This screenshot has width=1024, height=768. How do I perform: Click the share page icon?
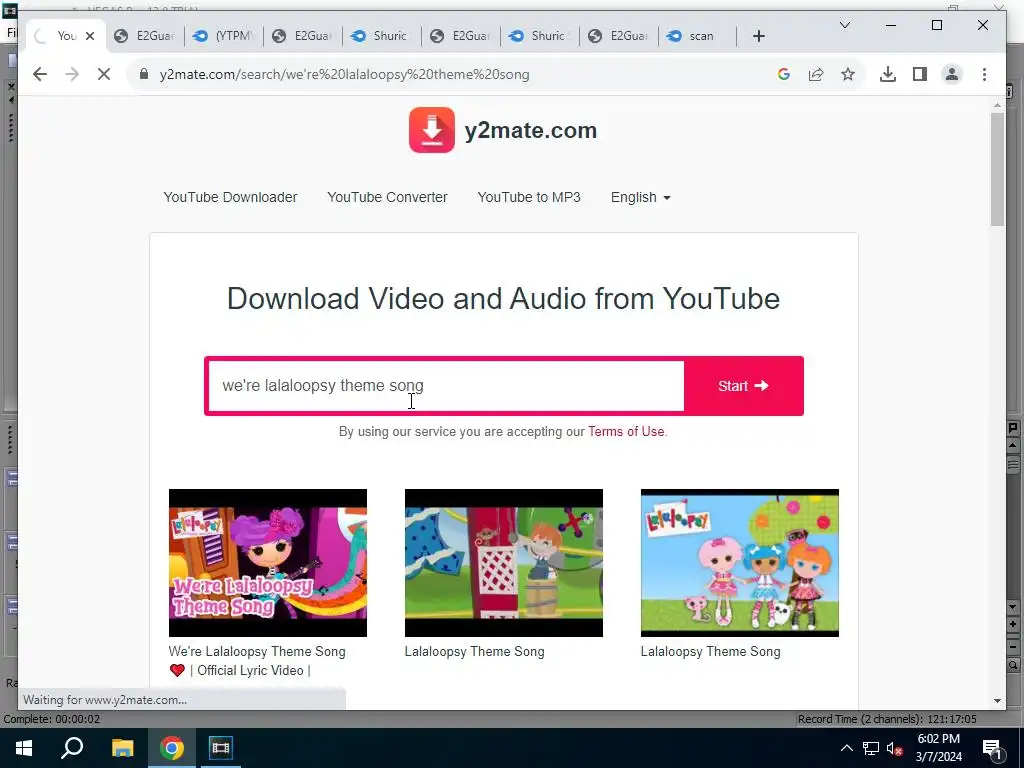coord(816,74)
